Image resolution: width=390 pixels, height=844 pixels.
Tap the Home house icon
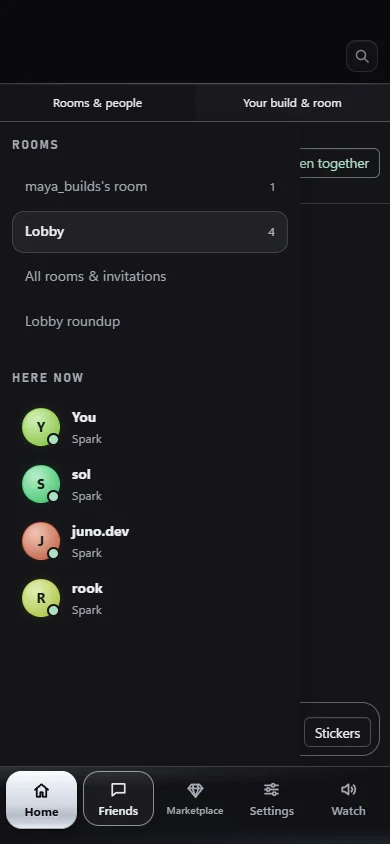41,790
